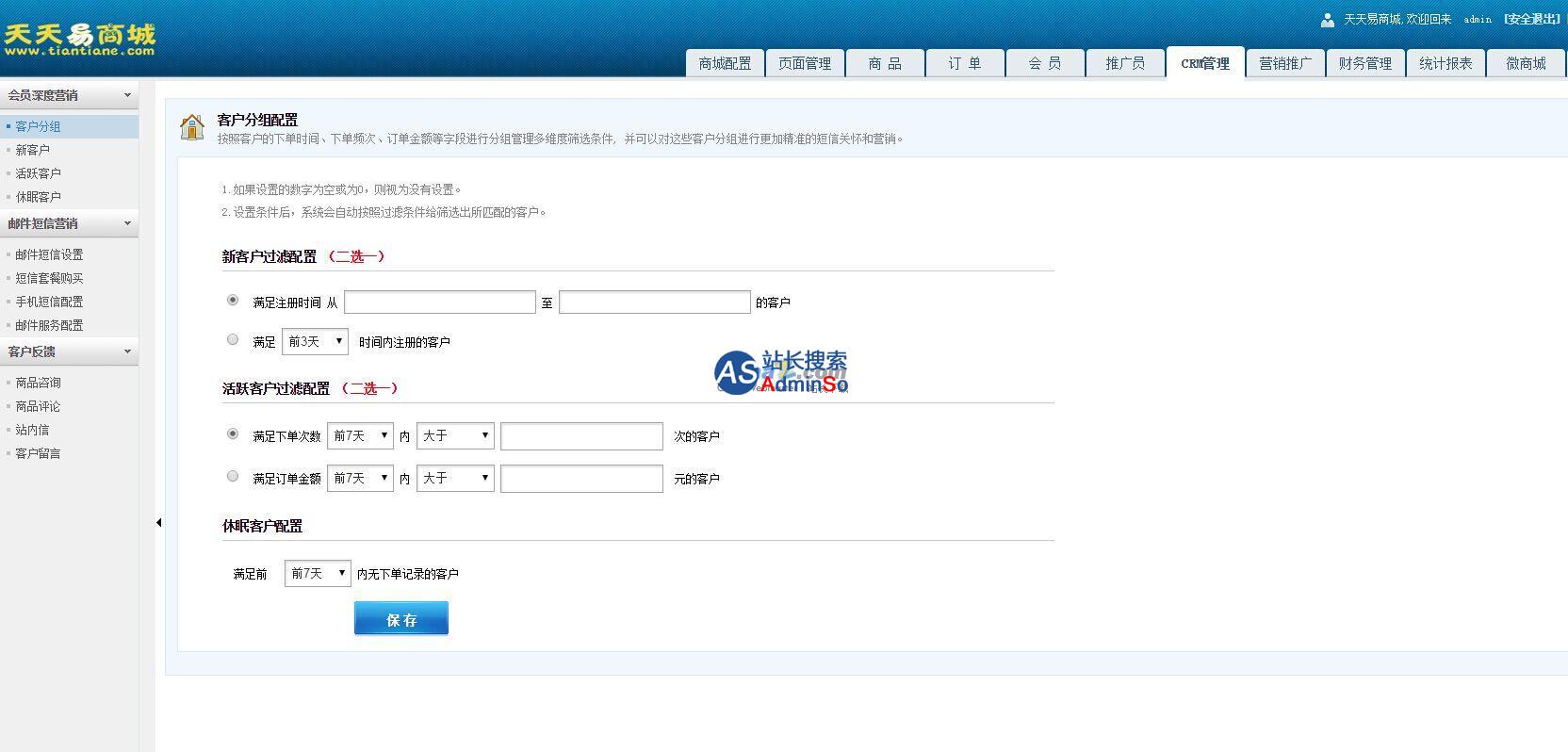
Task: Open the 统计报表 tab
Action: point(1445,63)
